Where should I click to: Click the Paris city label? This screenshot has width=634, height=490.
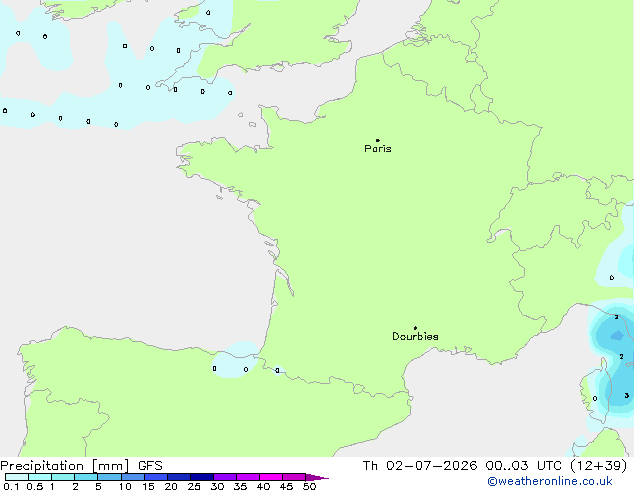(378, 148)
